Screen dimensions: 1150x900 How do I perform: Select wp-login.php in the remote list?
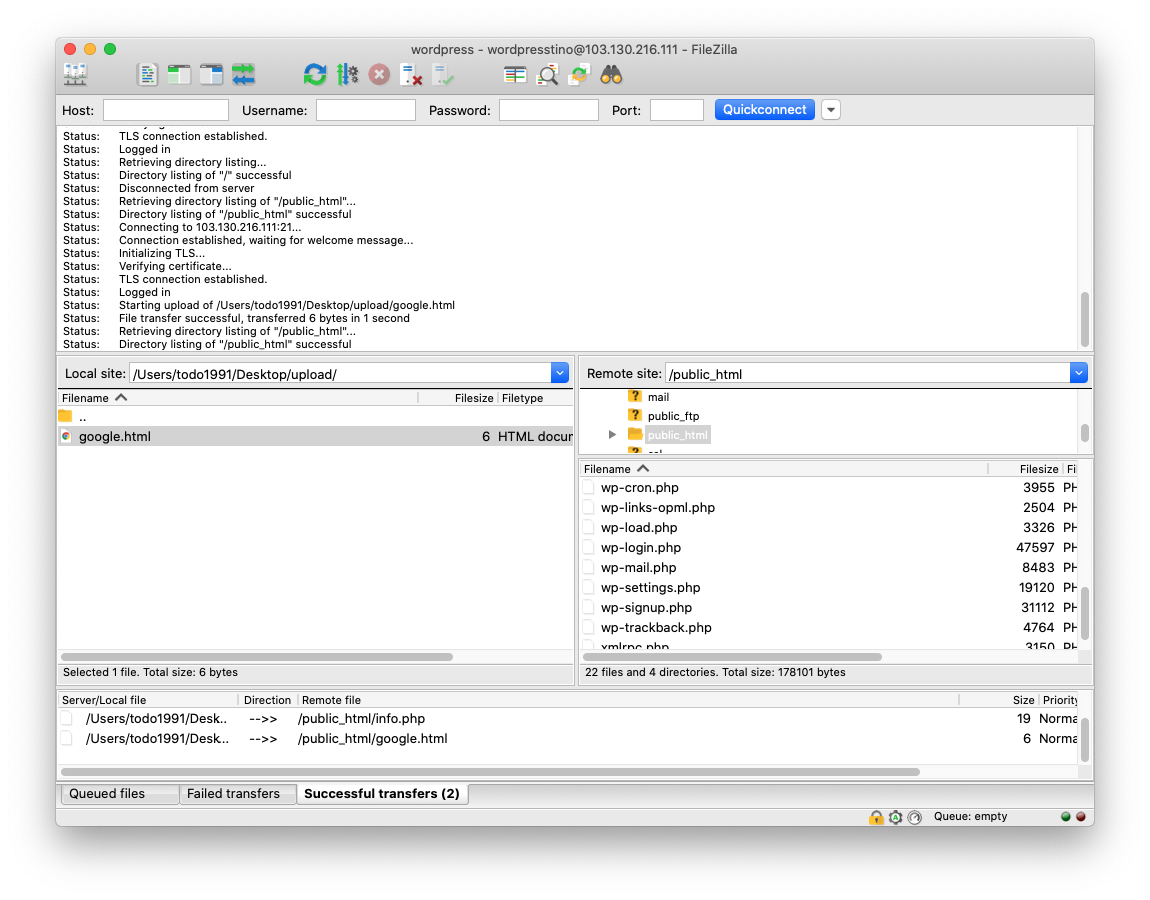[x=829, y=548]
